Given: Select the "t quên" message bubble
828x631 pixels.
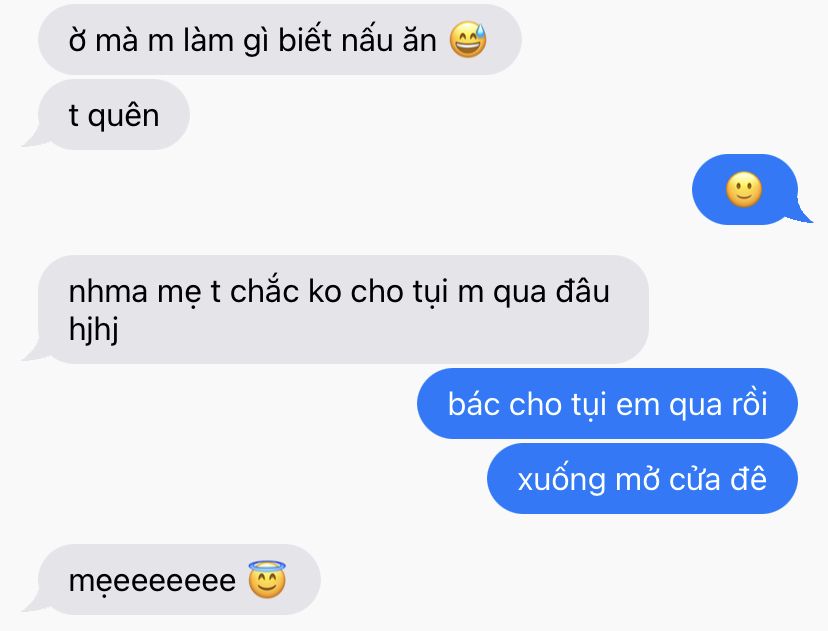Looking at the screenshot, I should pos(113,115).
